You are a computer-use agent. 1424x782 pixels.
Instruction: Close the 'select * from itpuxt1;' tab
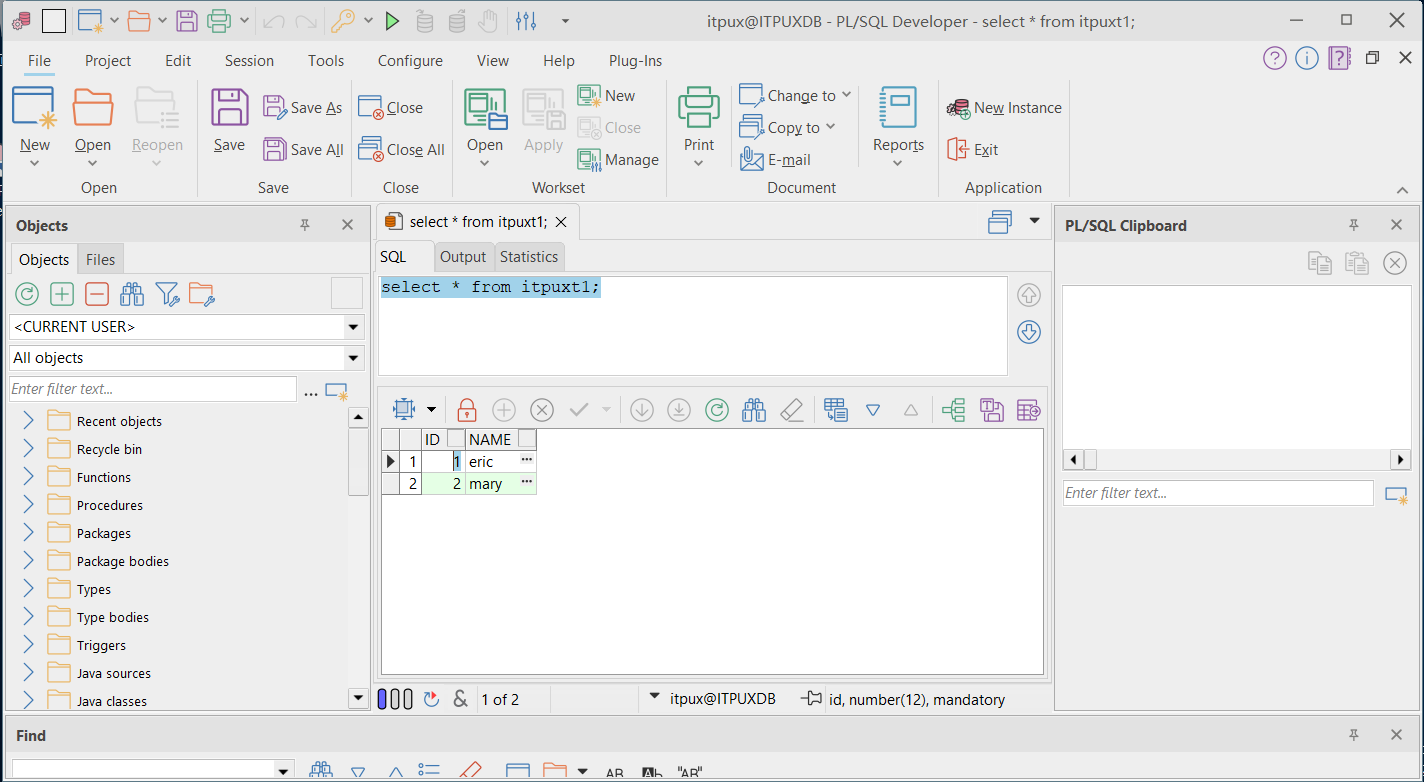(x=561, y=222)
